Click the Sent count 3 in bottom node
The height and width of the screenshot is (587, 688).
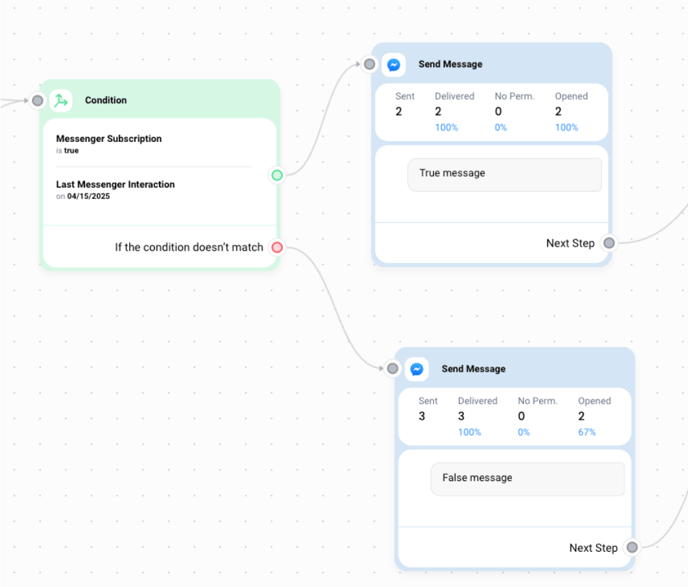click(422, 416)
